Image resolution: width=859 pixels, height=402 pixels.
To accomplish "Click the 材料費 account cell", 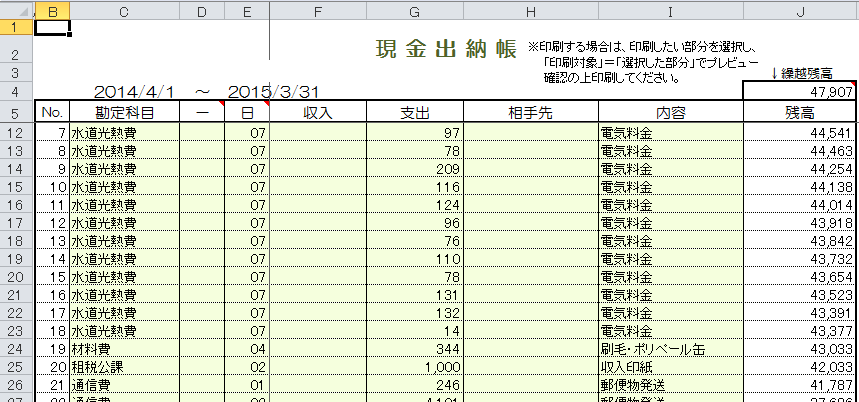I will coord(124,349).
